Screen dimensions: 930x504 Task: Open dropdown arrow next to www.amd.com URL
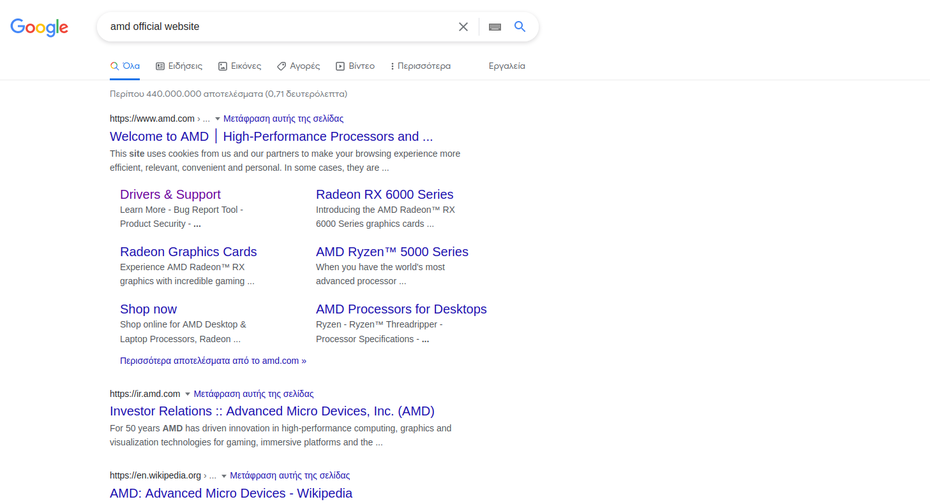[x=217, y=119]
